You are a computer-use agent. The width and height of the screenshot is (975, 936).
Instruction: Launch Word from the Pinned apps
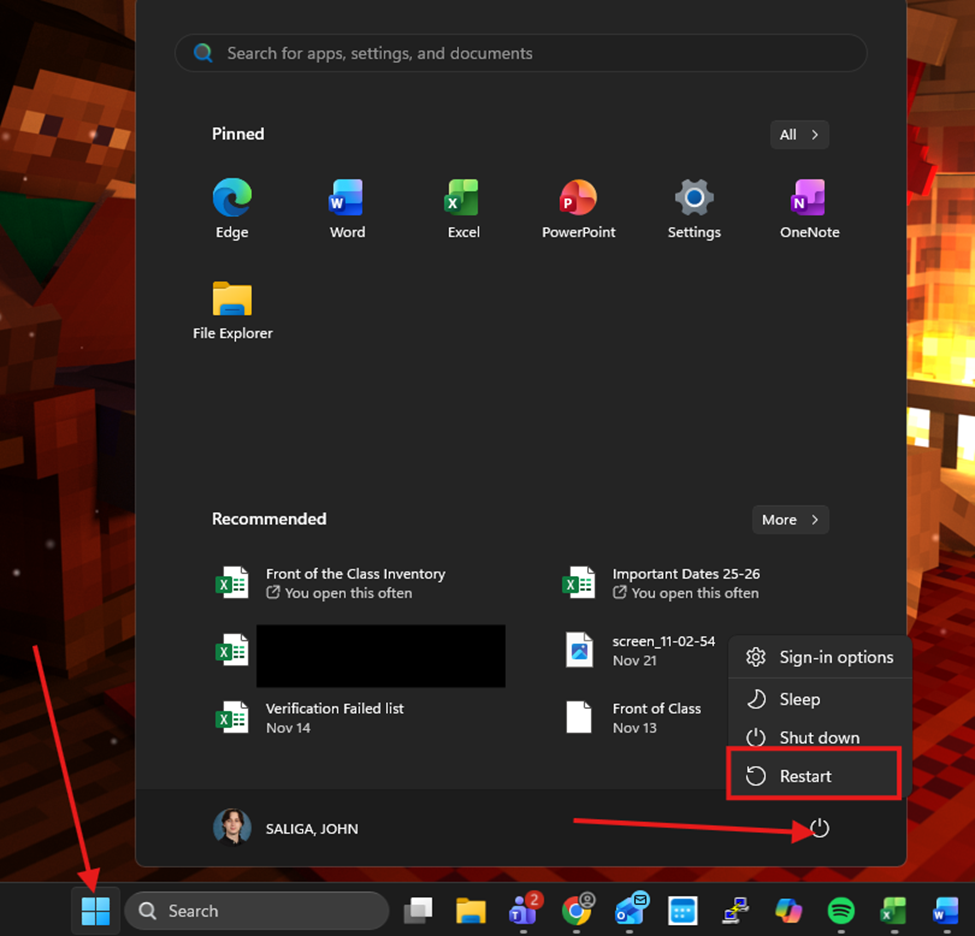pyautogui.click(x=347, y=209)
